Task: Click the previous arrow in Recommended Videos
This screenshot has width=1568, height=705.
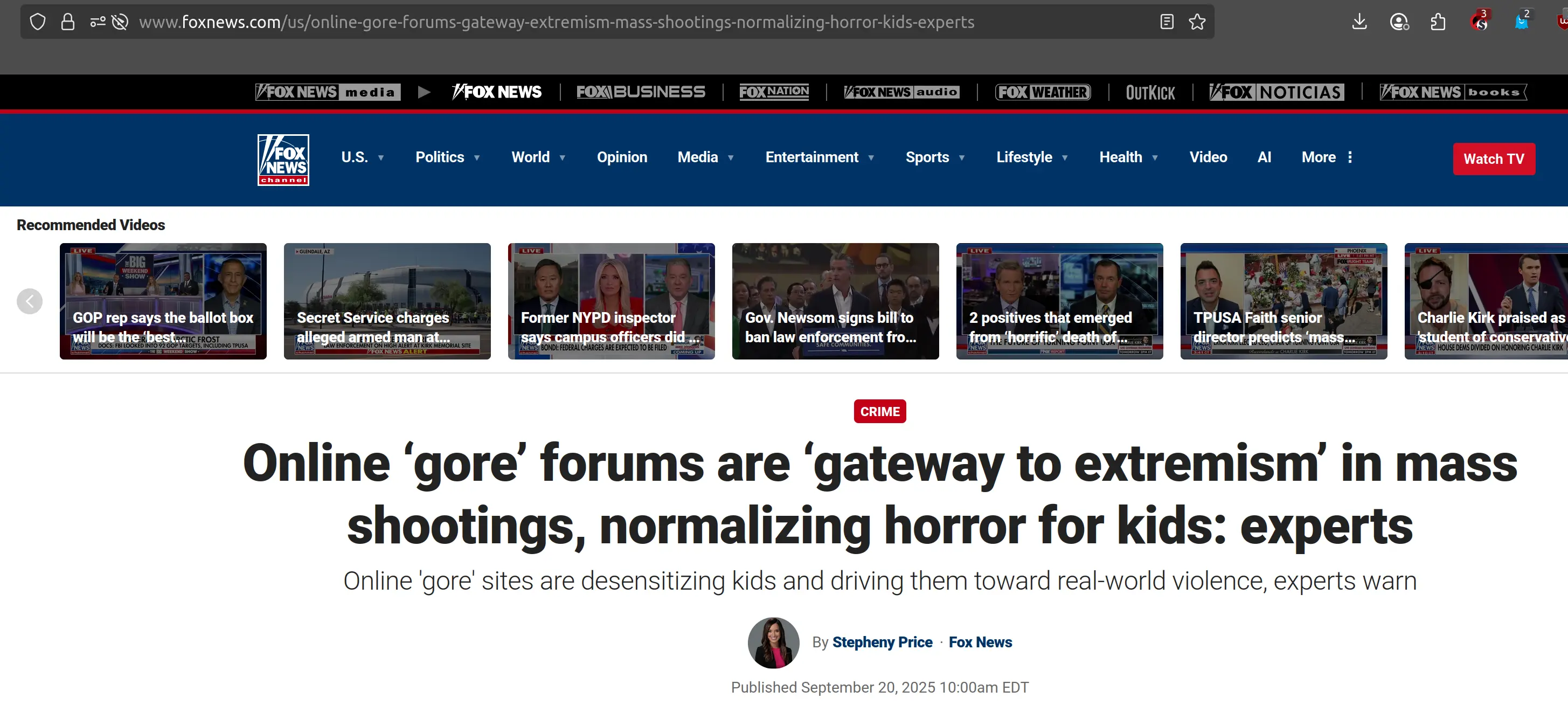Action: click(29, 301)
